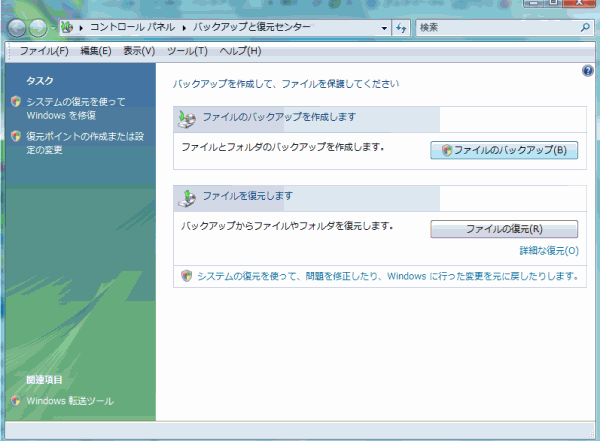Open Windows 転送ツール link
The image size is (600, 441).
click(70, 401)
